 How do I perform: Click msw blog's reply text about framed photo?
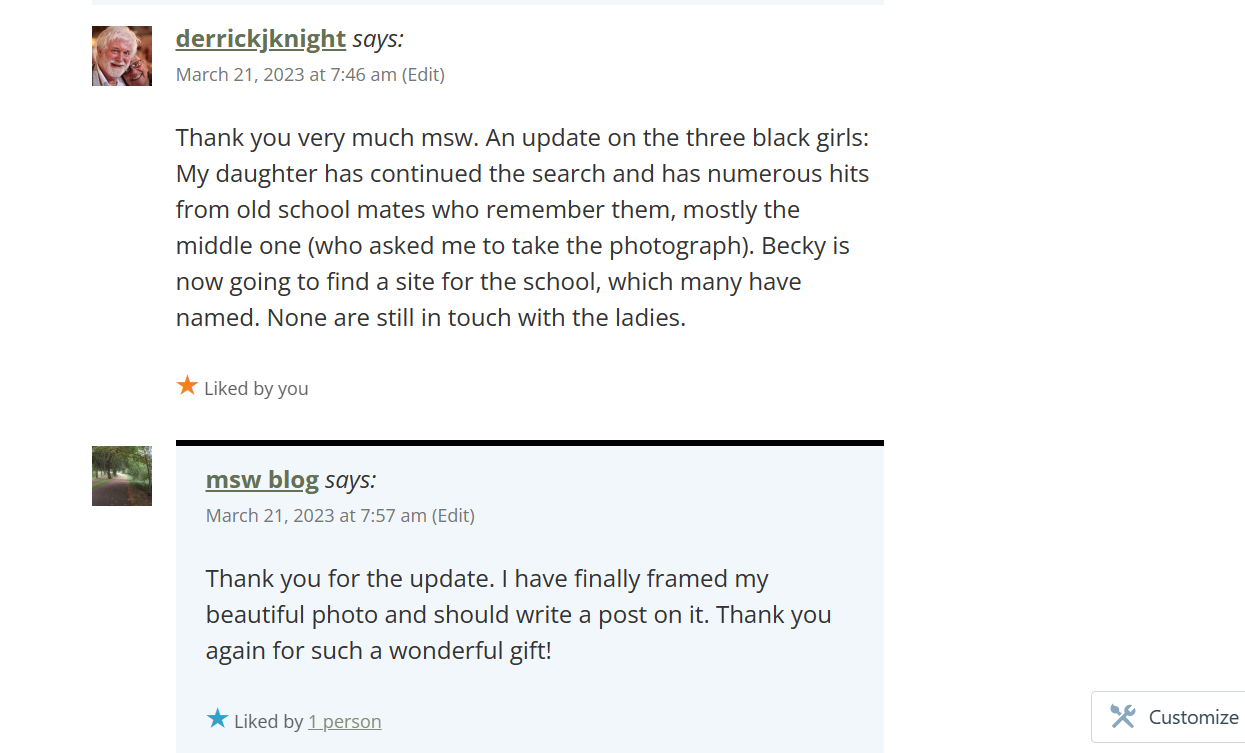(x=518, y=615)
